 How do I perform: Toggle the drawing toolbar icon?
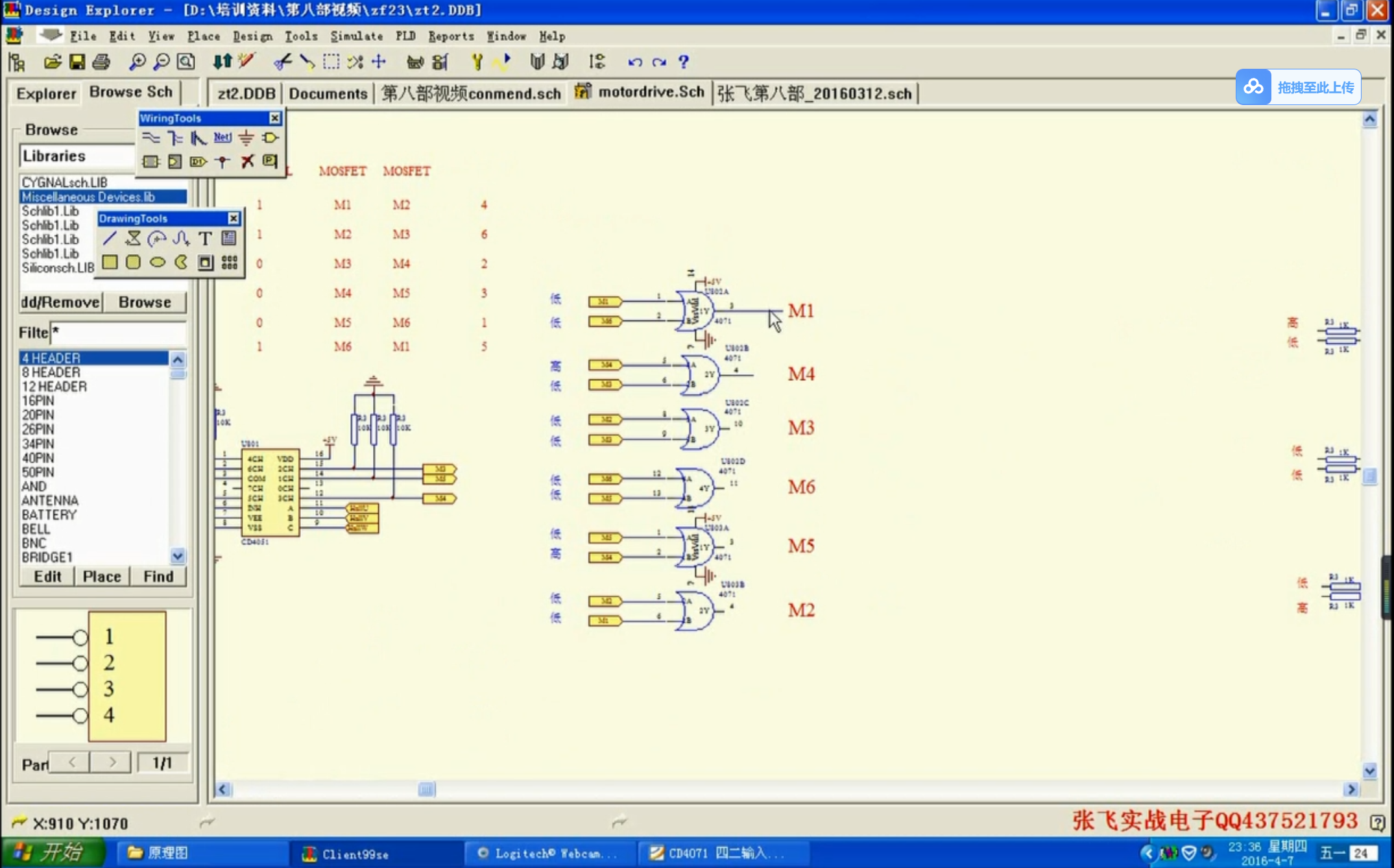(x=415, y=62)
